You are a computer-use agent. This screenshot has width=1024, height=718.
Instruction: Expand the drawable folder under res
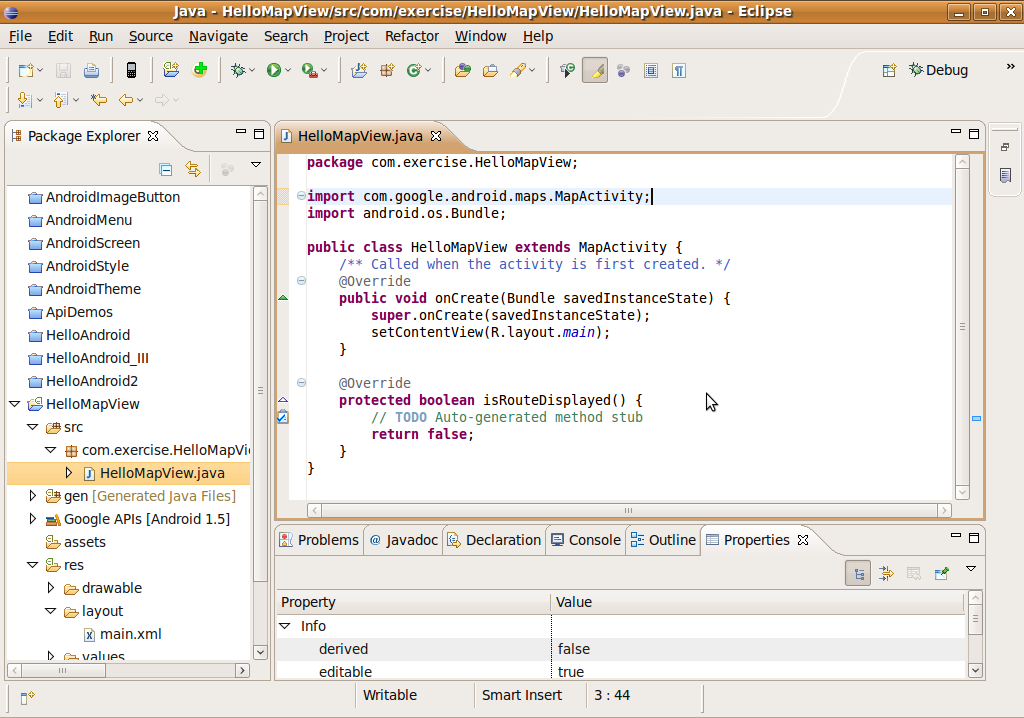[x=51, y=588]
